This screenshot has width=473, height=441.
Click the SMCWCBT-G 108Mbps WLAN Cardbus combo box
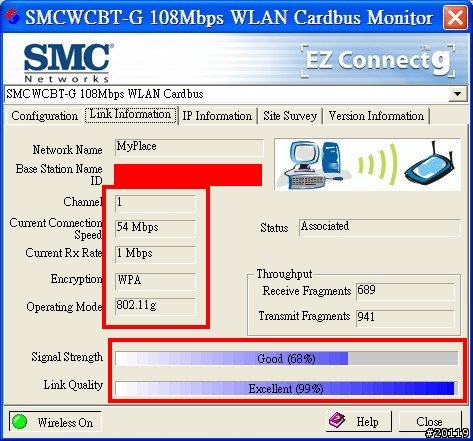236,94
